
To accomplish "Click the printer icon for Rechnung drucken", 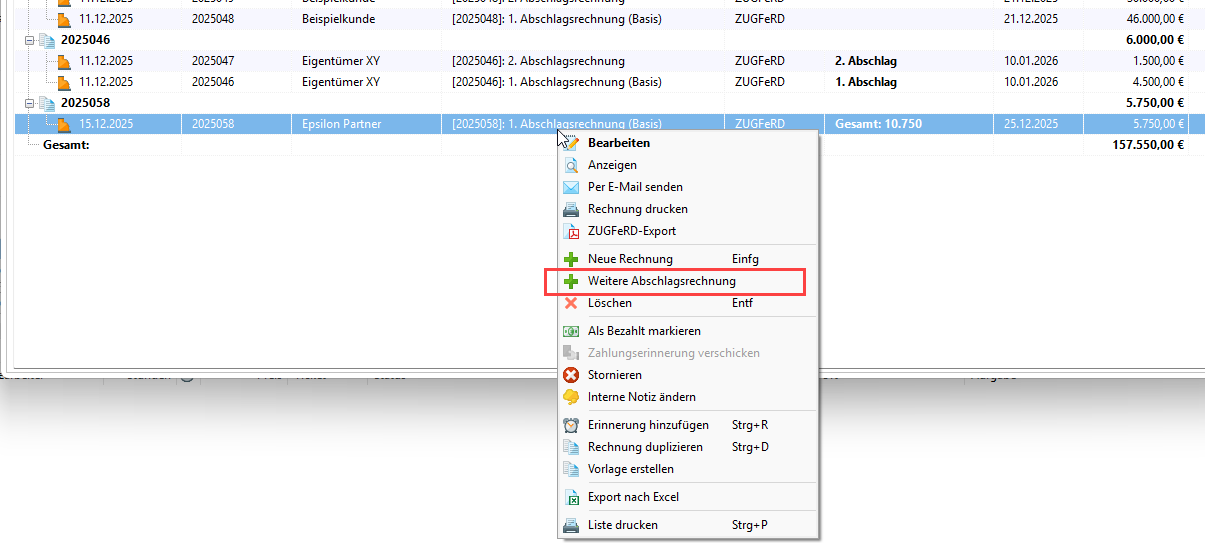I will 571,209.
